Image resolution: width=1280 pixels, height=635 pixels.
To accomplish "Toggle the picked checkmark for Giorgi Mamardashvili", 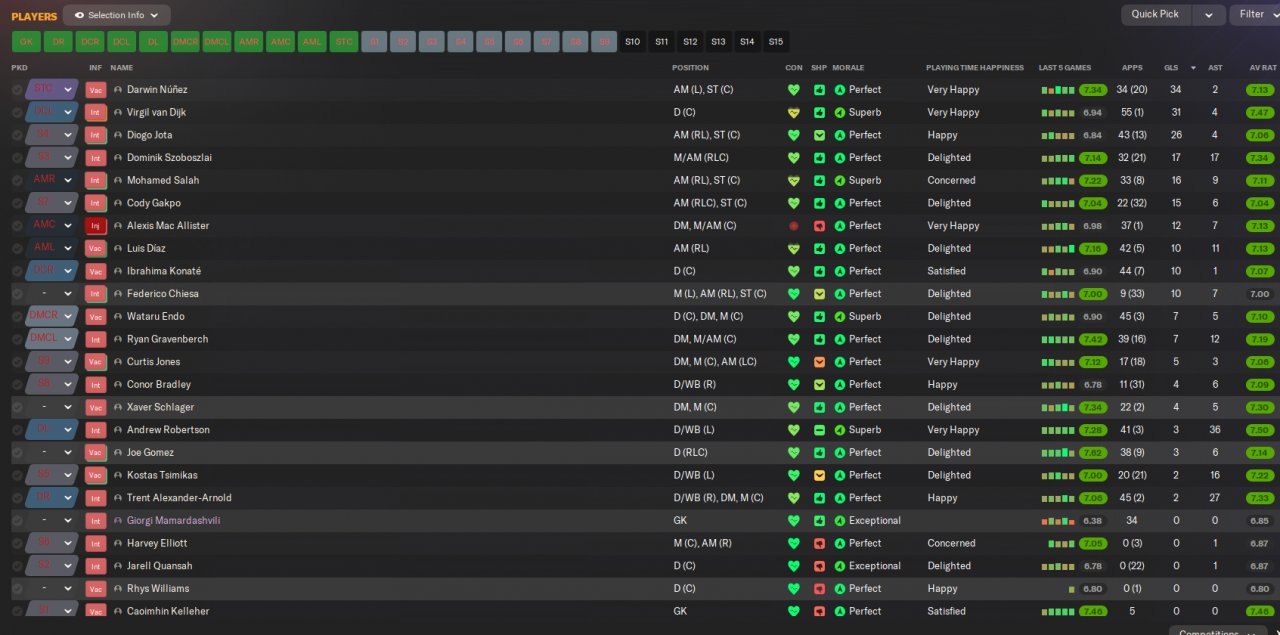I will (x=17, y=521).
